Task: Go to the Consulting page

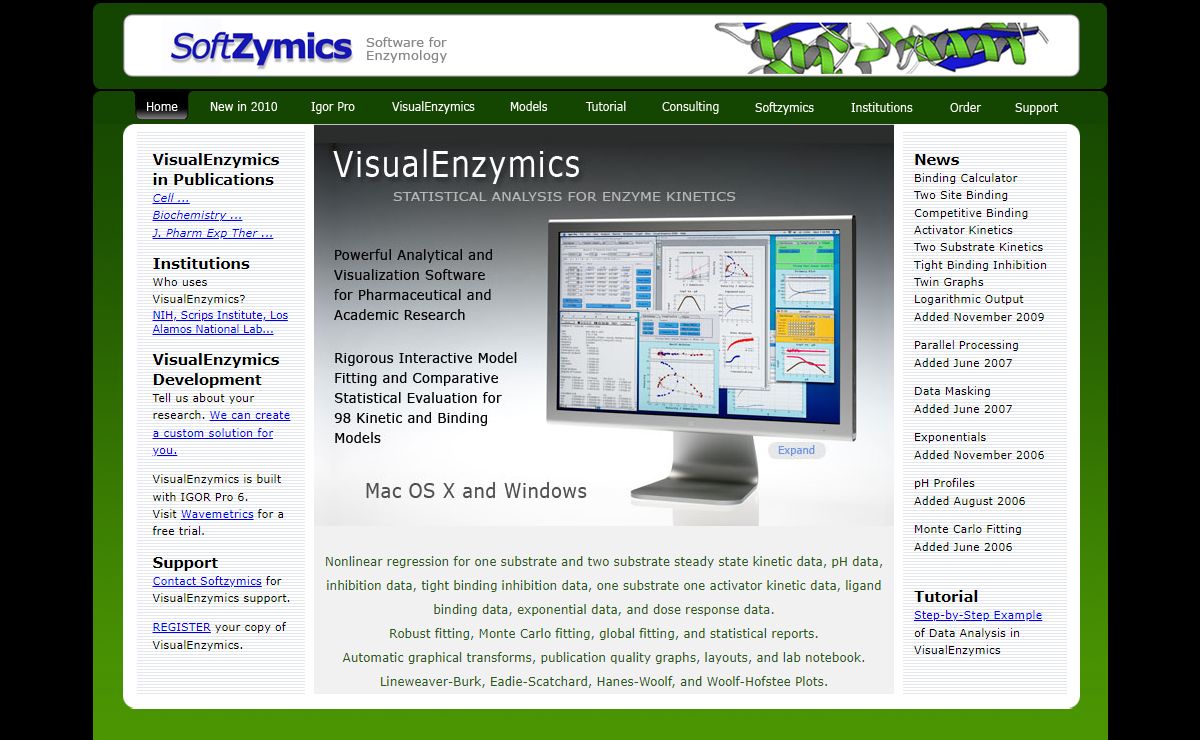Action: (x=690, y=107)
